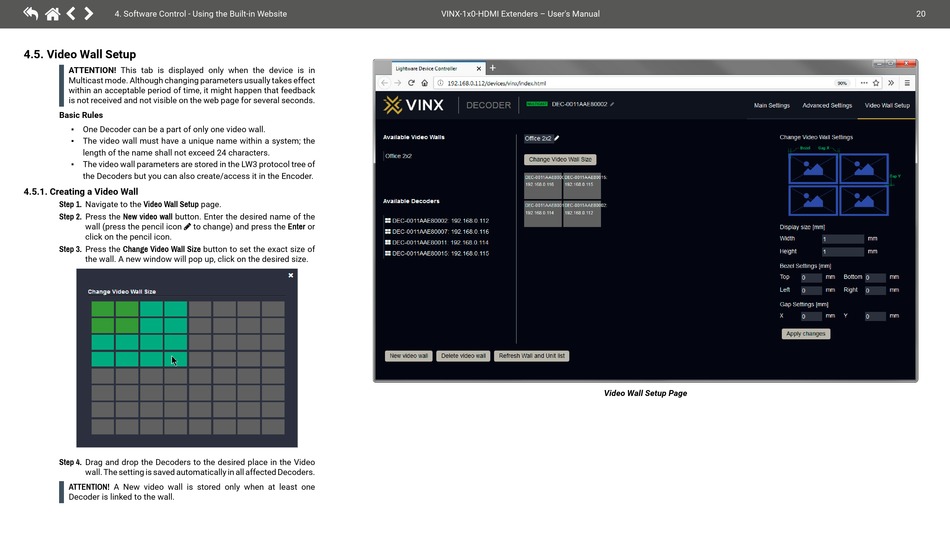950x533 pixels.
Task: Click Refresh Wall and Unit list
Action: 532,356
